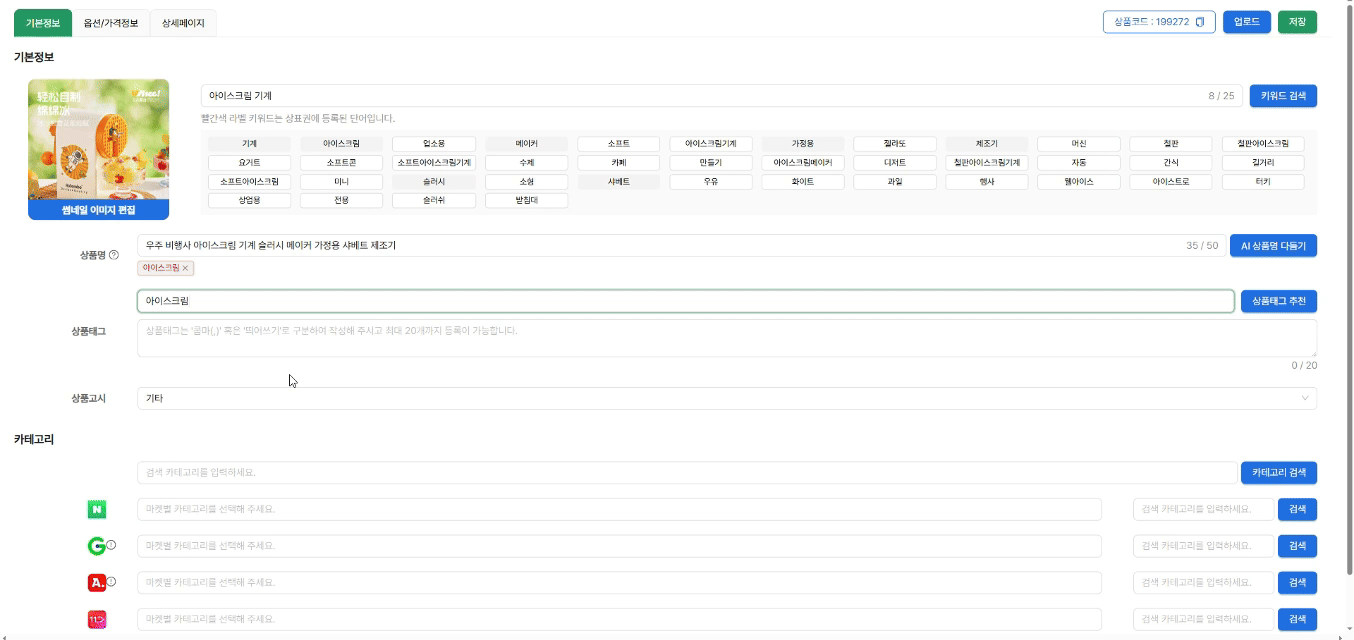Click the 상품태그 추천 button
Image resolution: width=1354 pixels, height=640 pixels.
coord(1278,301)
